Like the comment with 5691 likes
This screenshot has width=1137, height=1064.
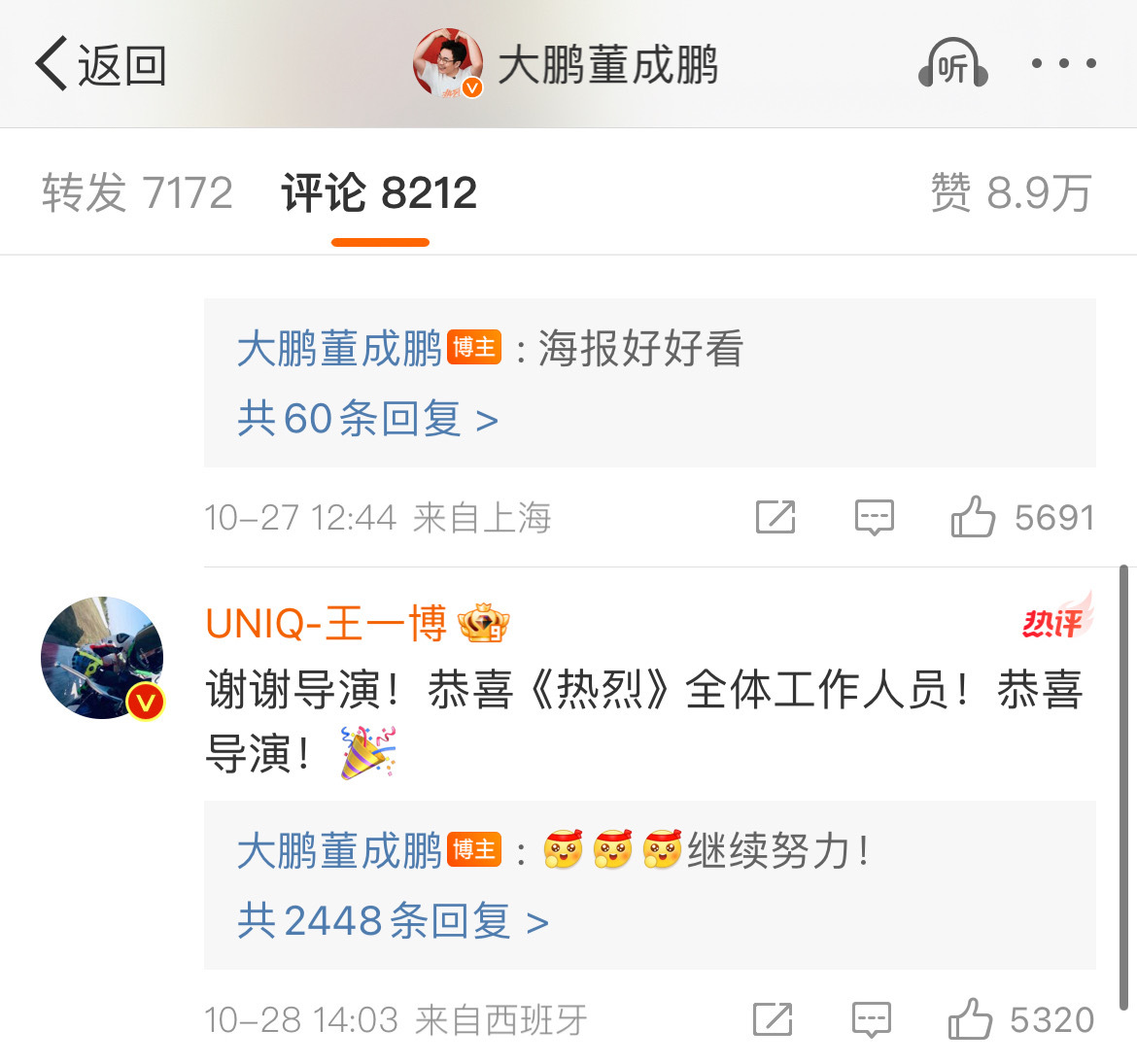[1022, 517]
